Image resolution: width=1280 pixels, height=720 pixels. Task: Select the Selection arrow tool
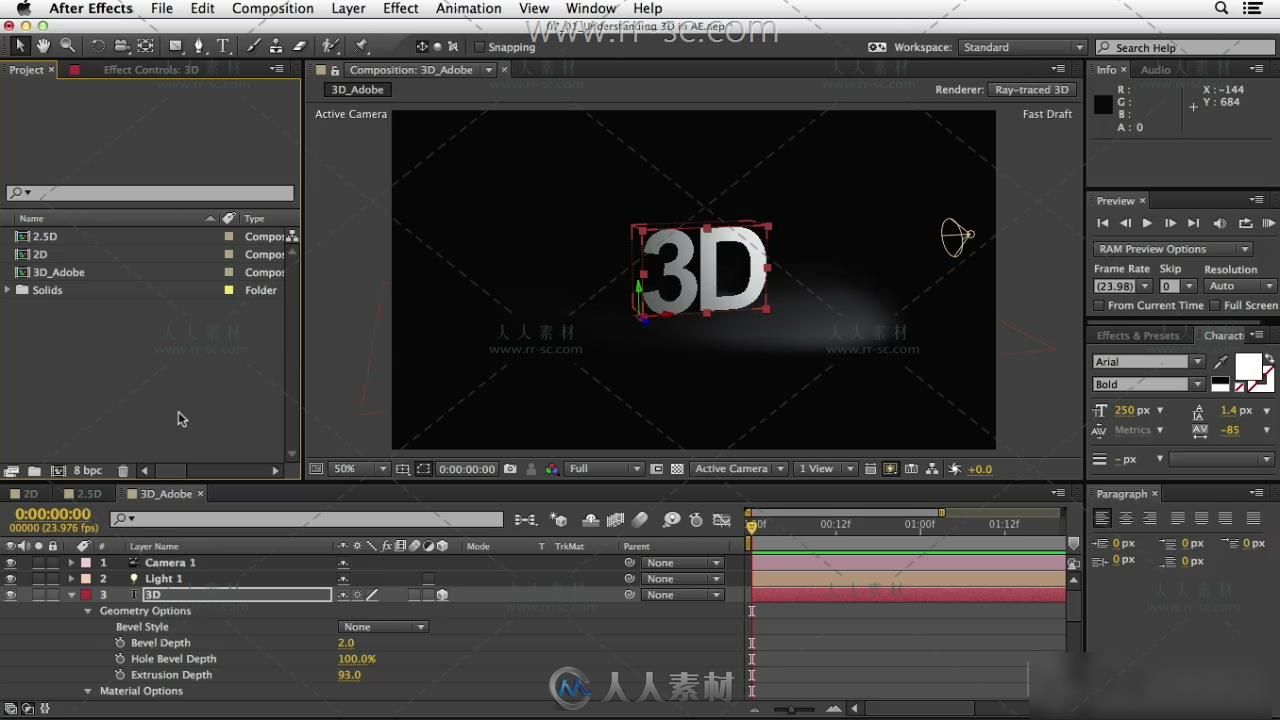tap(20, 46)
